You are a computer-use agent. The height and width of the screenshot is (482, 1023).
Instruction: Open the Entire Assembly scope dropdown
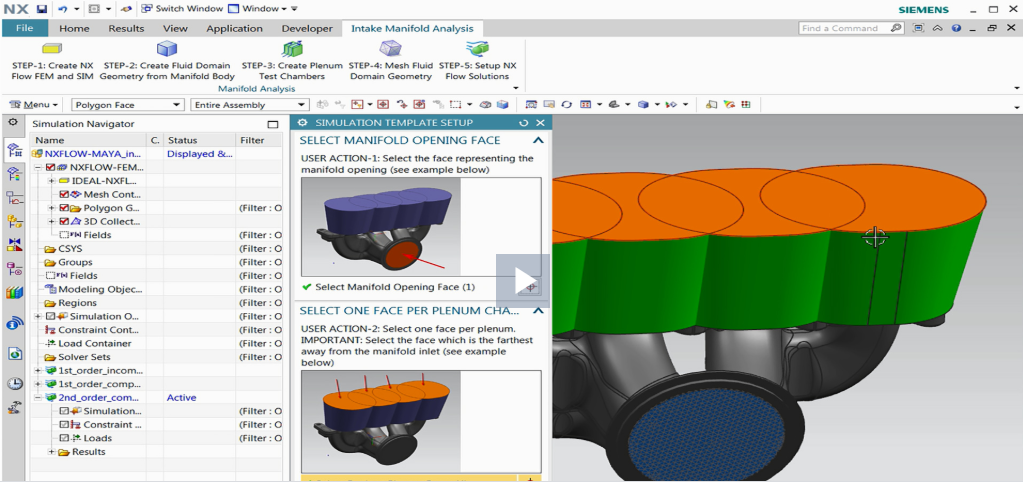point(249,104)
